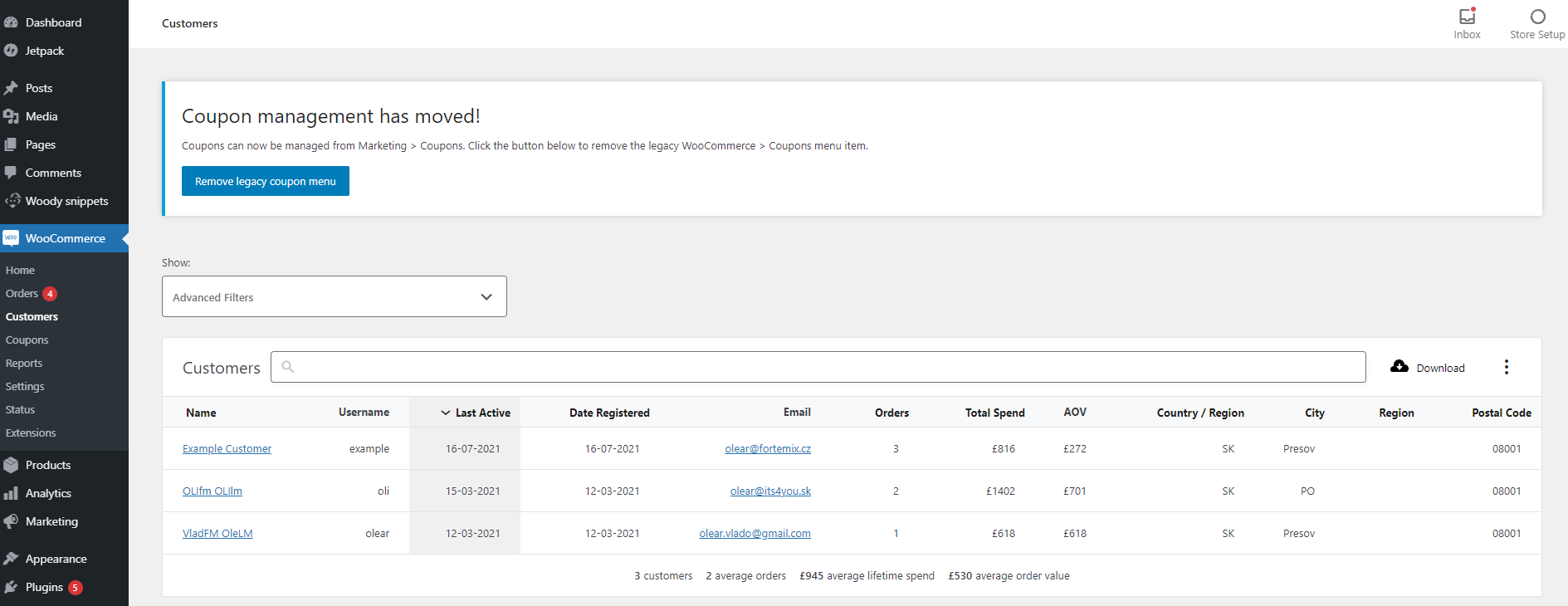
Task: Open the three-dot table options menu
Action: 1506,367
